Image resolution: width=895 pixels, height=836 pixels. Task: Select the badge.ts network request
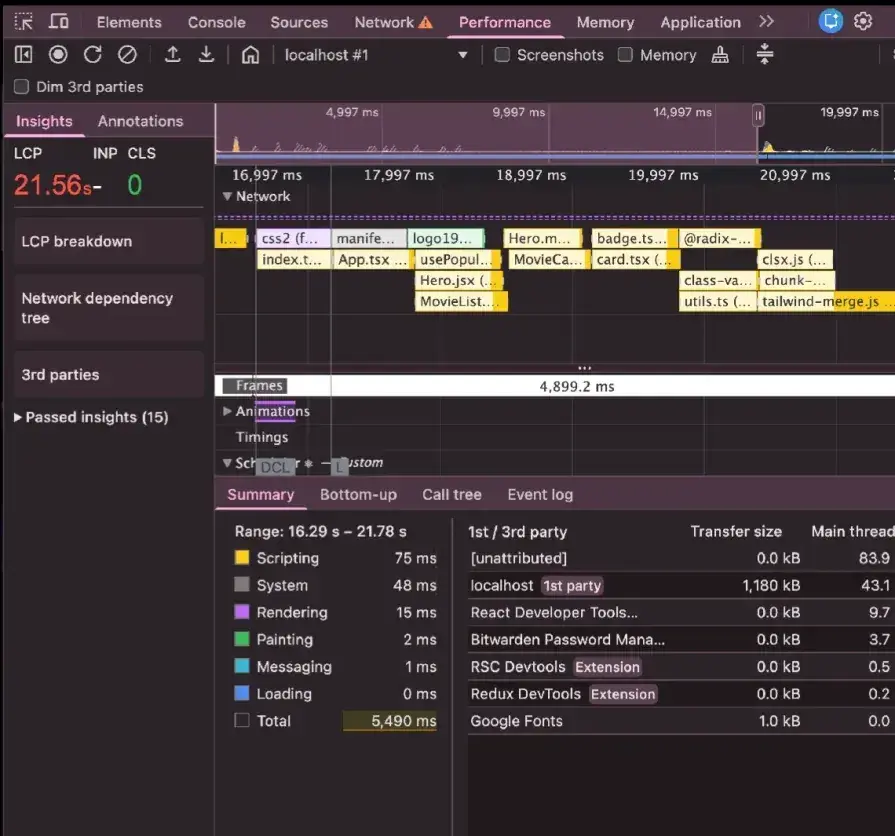(634, 239)
